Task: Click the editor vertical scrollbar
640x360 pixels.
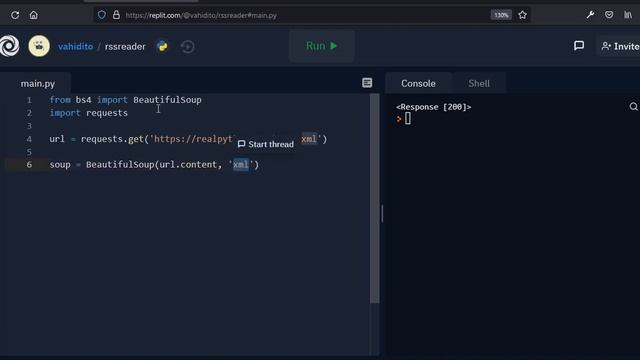Action: pyautogui.click(x=374, y=199)
